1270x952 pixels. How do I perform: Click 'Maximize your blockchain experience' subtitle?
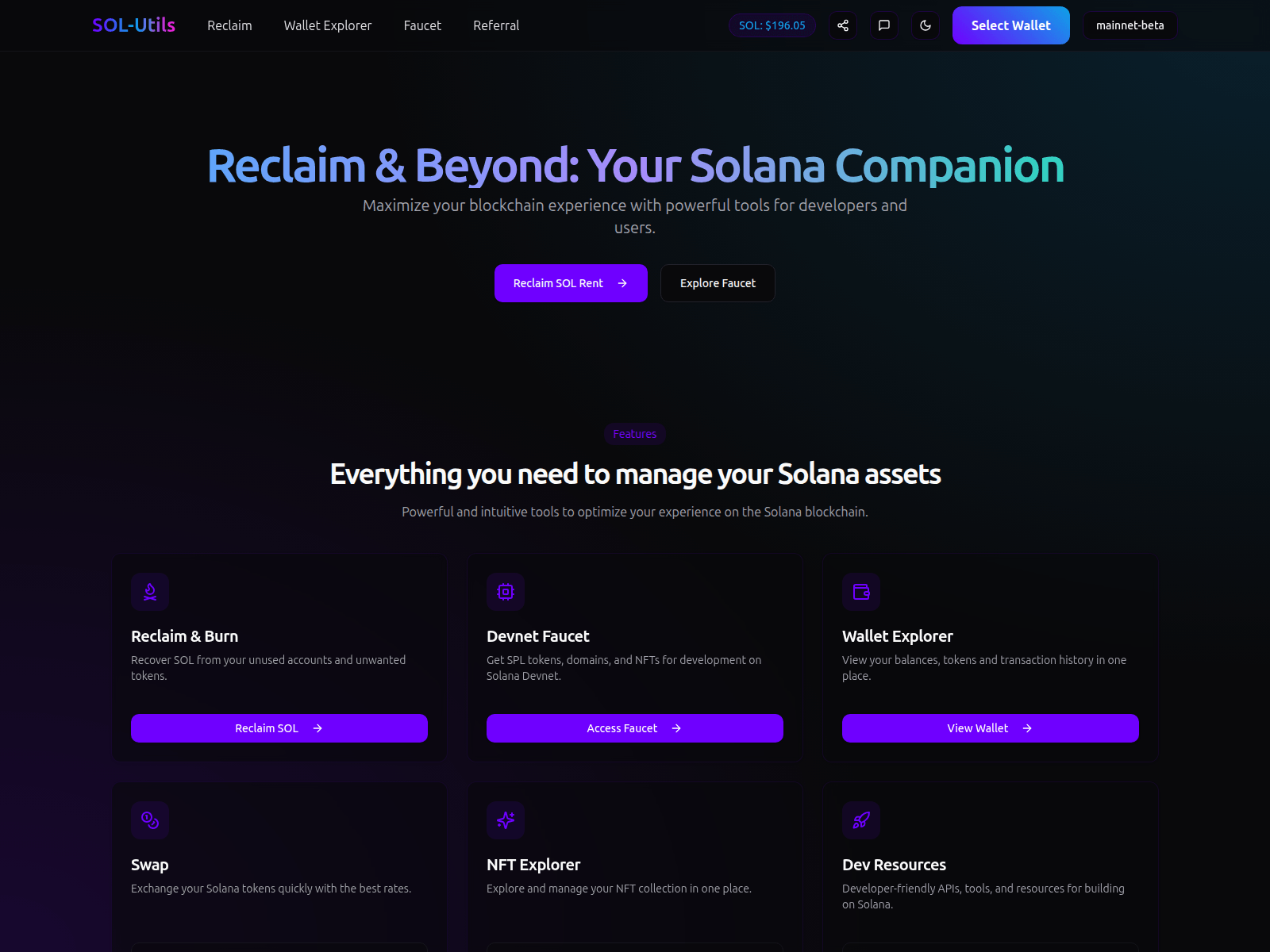coord(635,217)
